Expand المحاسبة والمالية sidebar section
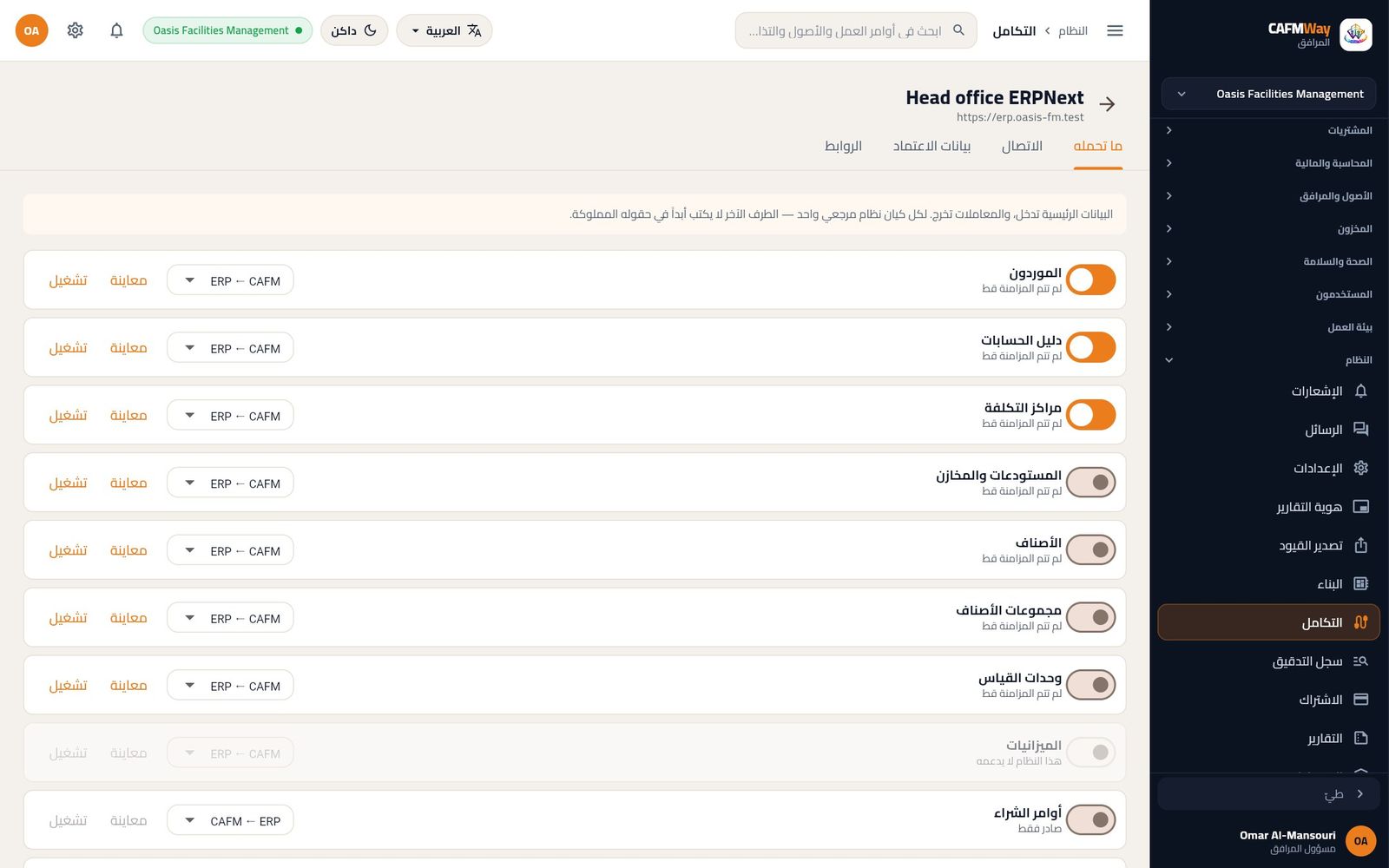The height and width of the screenshot is (868, 1389). click(x=1268, y=163)
